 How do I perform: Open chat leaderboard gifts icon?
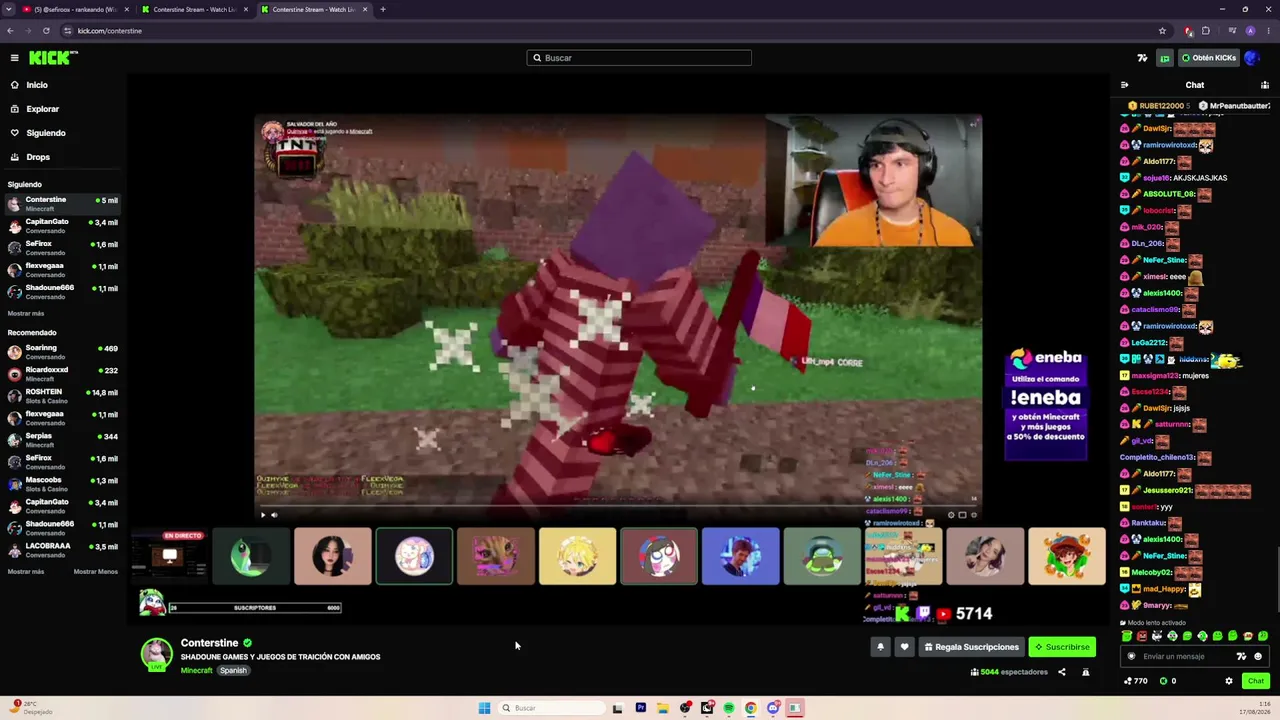pyautogui.click(x=1265, y=85)
